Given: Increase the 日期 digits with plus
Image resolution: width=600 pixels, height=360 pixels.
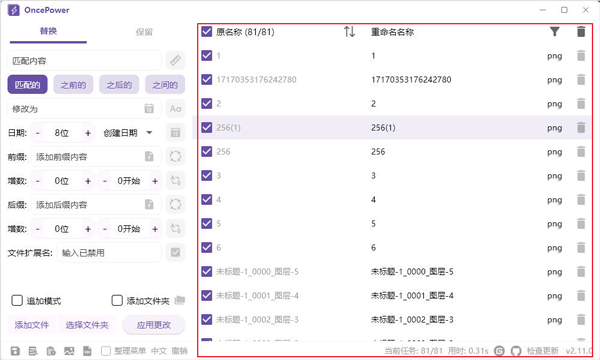Looking at the screenshot, I should [88, 133].
